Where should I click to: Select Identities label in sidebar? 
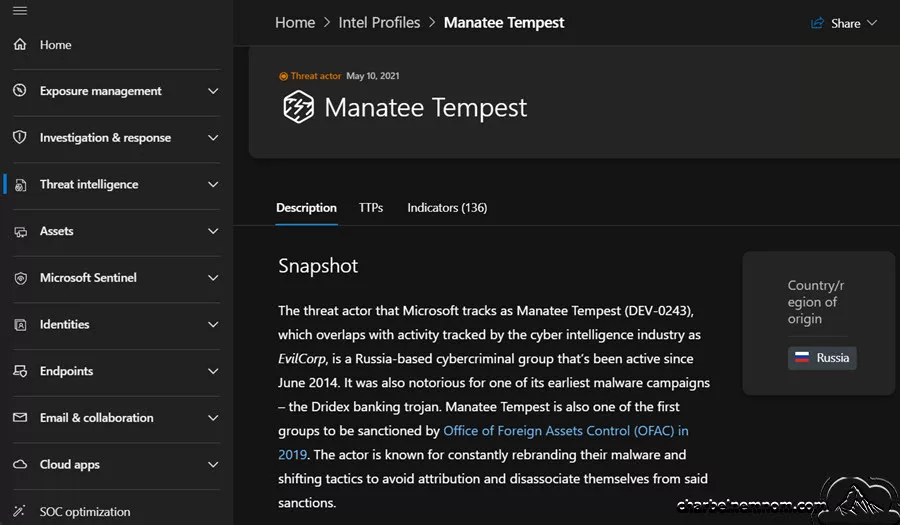[x=65, y=324]
